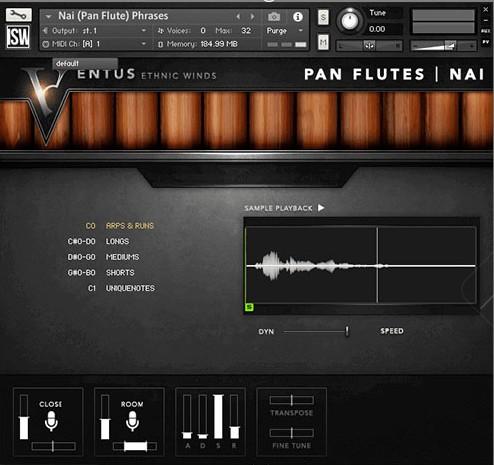Screen dimensions: 494x465
Task: Toggle the PV button in header
Action: coord(485,42)
